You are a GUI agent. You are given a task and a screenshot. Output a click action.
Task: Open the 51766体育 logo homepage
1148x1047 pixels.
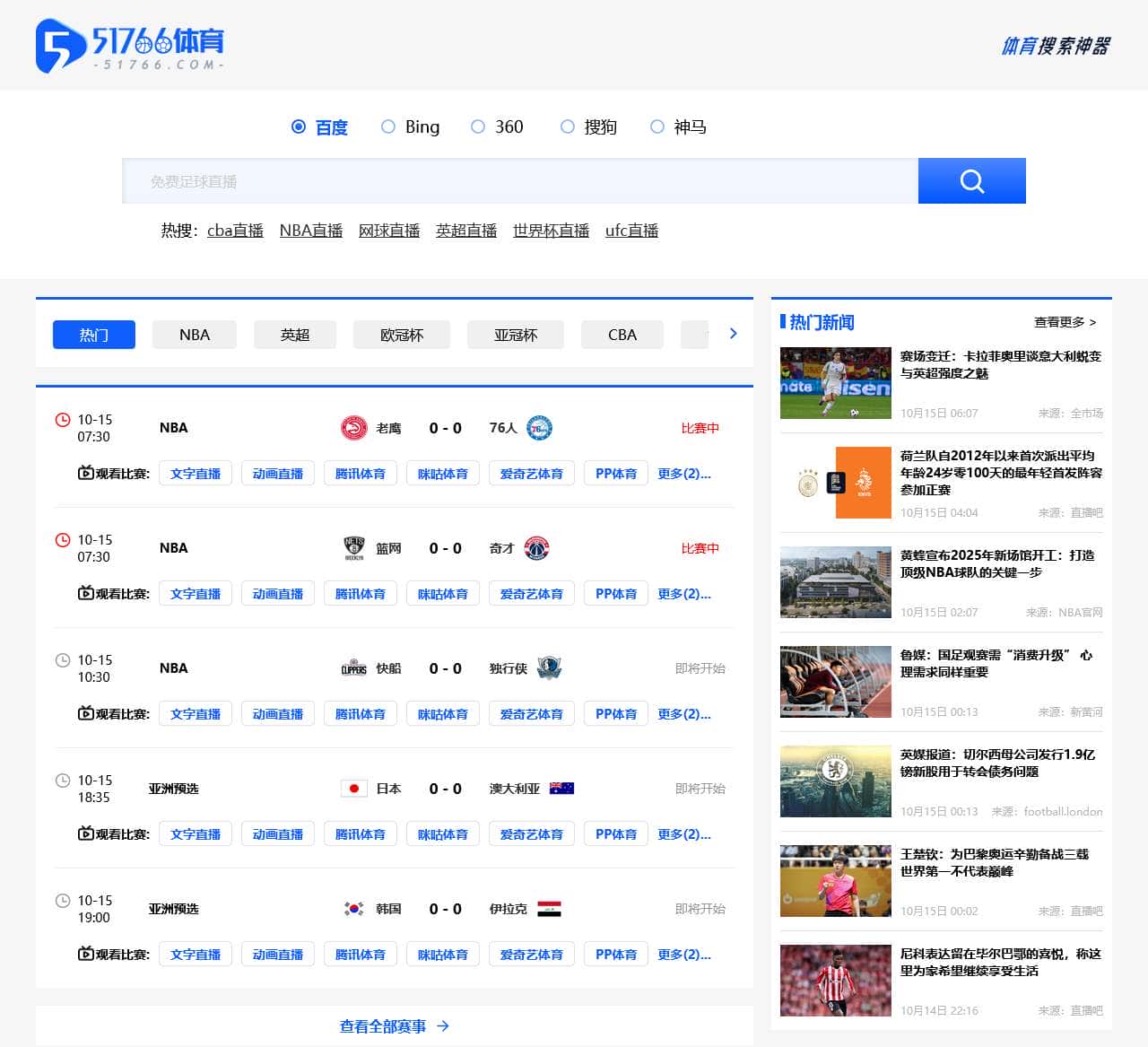pyautogui.click(x=130, y=46)
